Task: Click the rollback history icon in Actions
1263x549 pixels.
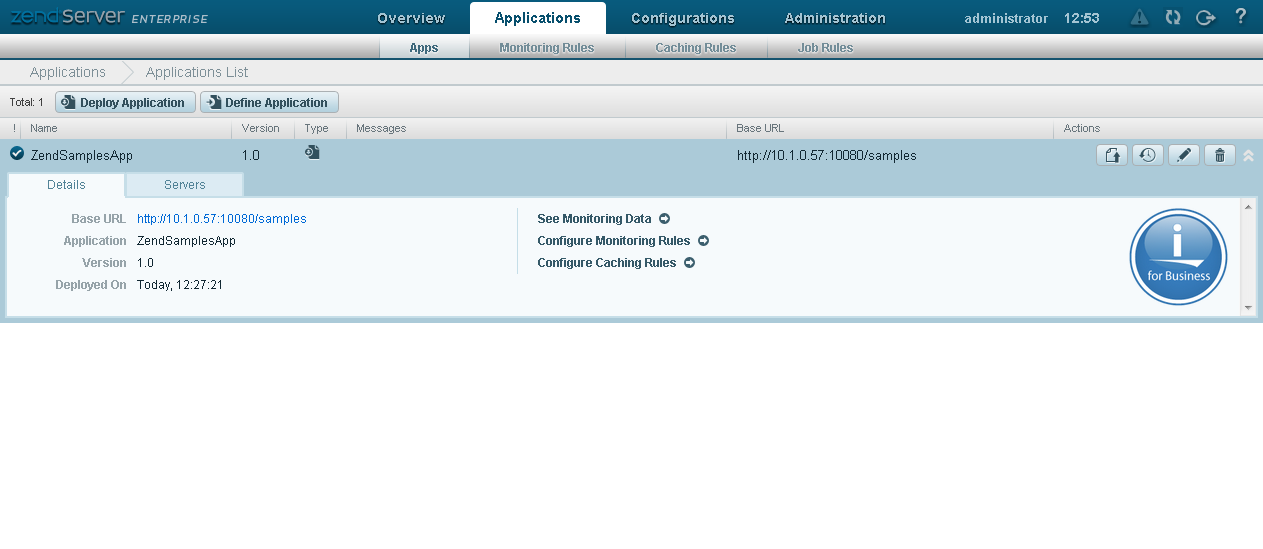Action: [1148, 155]
